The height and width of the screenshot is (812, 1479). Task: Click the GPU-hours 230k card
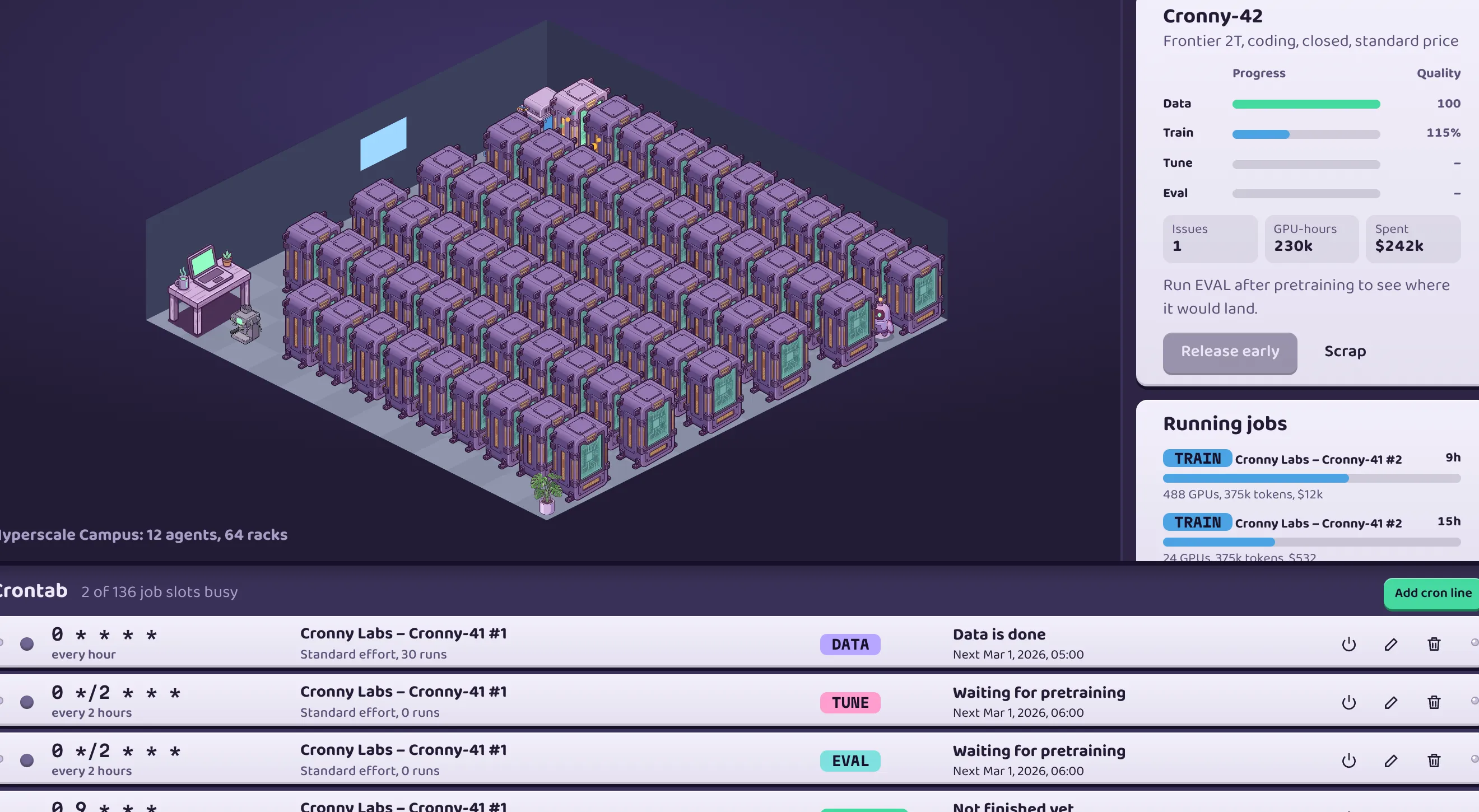point(1311,239)
